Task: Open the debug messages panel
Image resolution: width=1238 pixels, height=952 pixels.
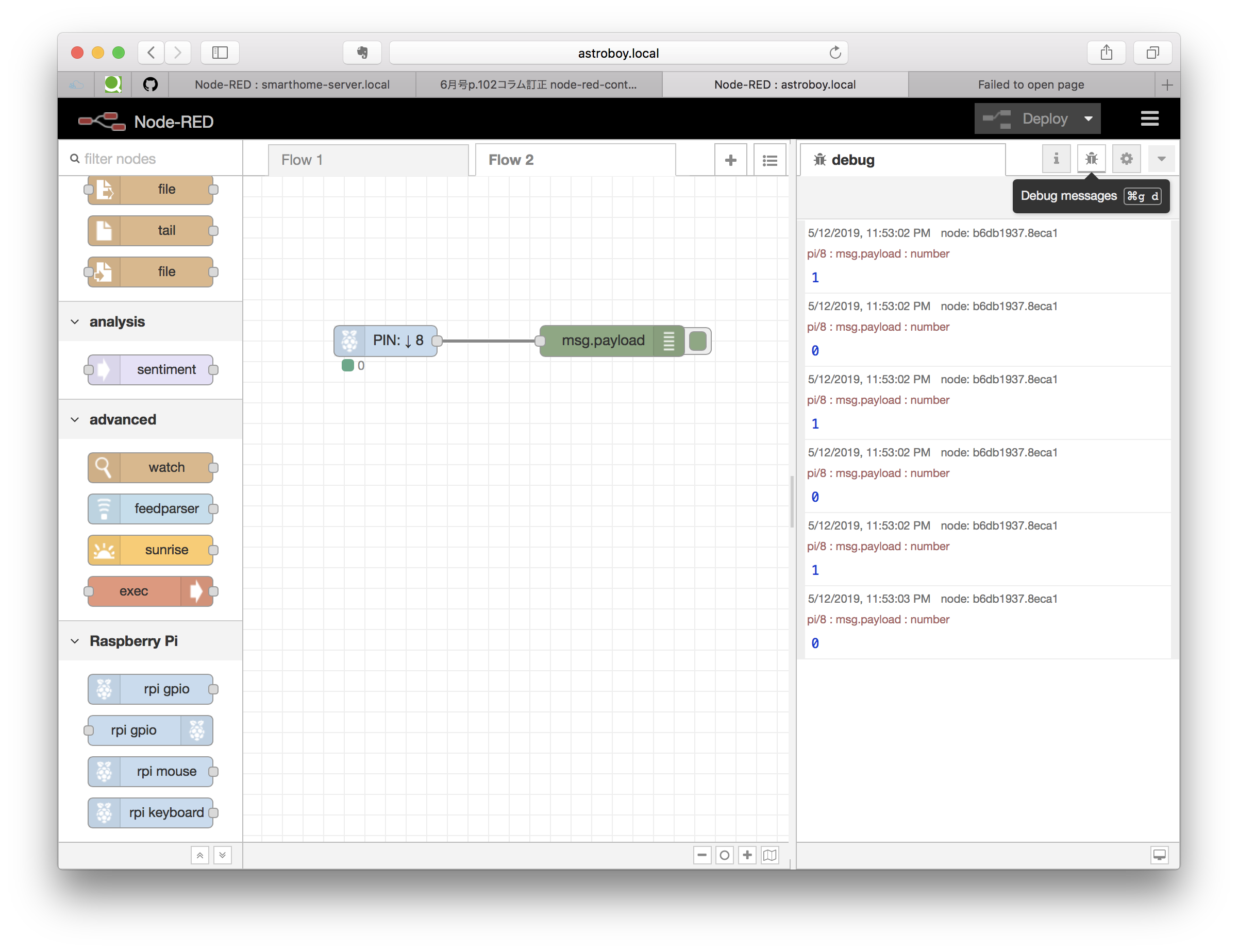Action: 1091,159
